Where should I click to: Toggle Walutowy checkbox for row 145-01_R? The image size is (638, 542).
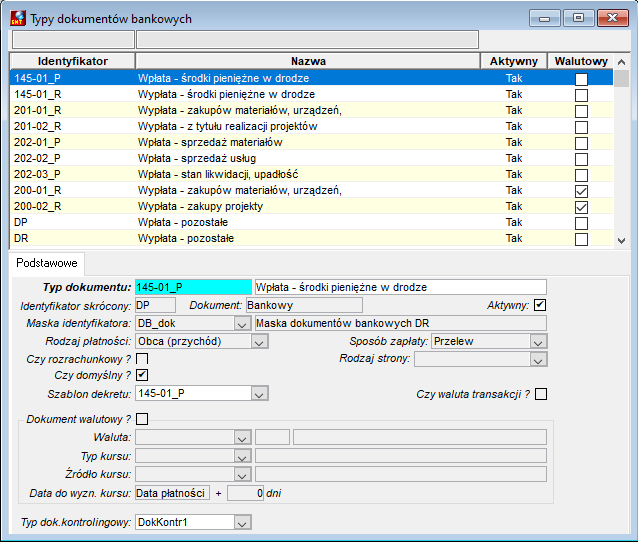[x=581, y=95]
